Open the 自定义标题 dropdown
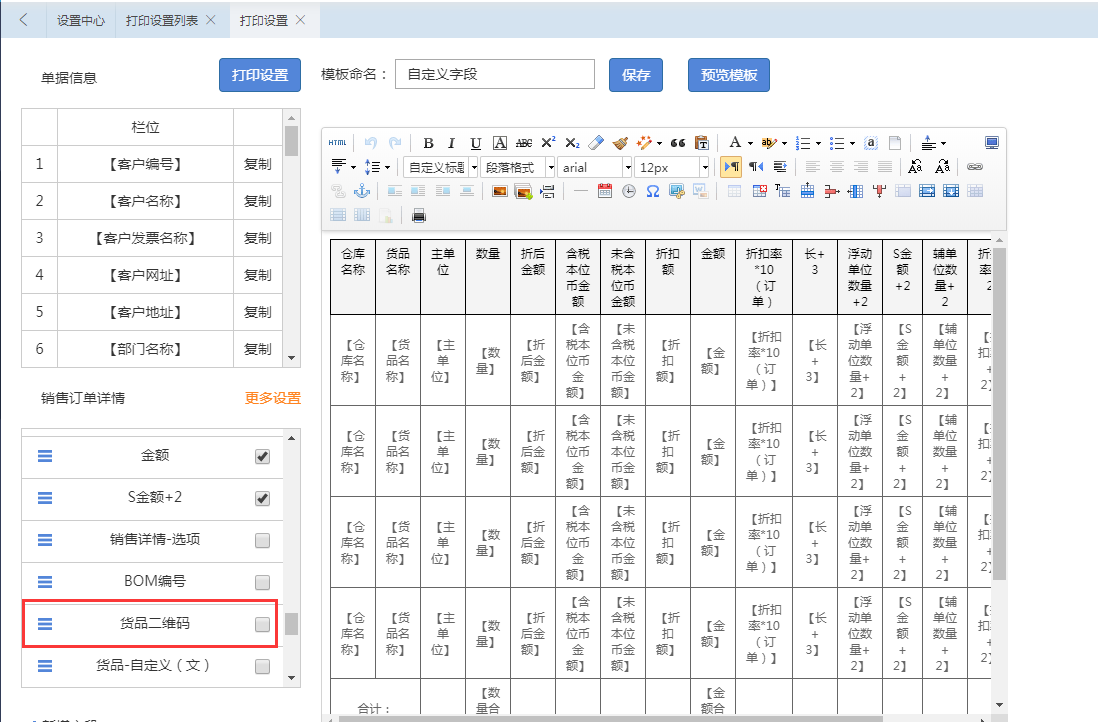The height and width of the screenshot is (722, 1098). (x=440, y=167)
